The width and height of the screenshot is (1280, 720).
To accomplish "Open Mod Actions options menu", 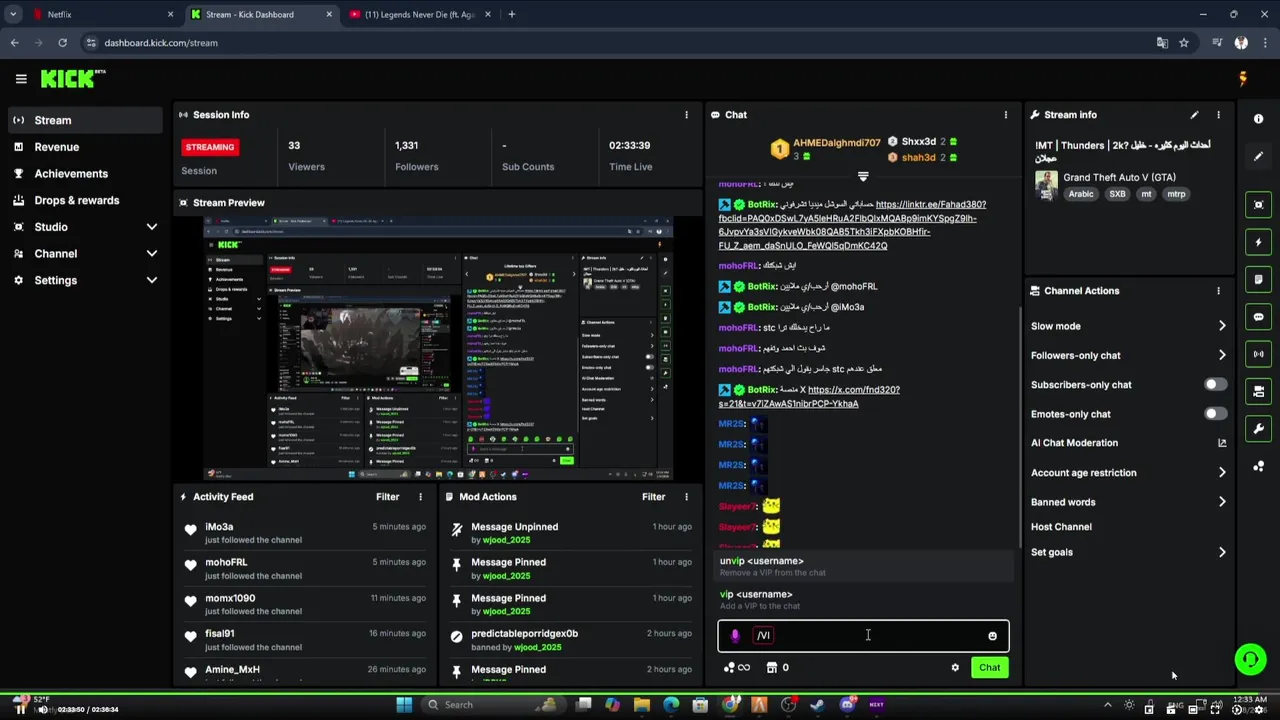I will click(686, 497).
